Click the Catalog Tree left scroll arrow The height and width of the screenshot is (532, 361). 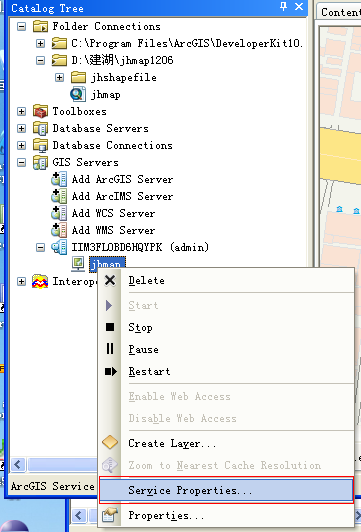click(18, 464)
